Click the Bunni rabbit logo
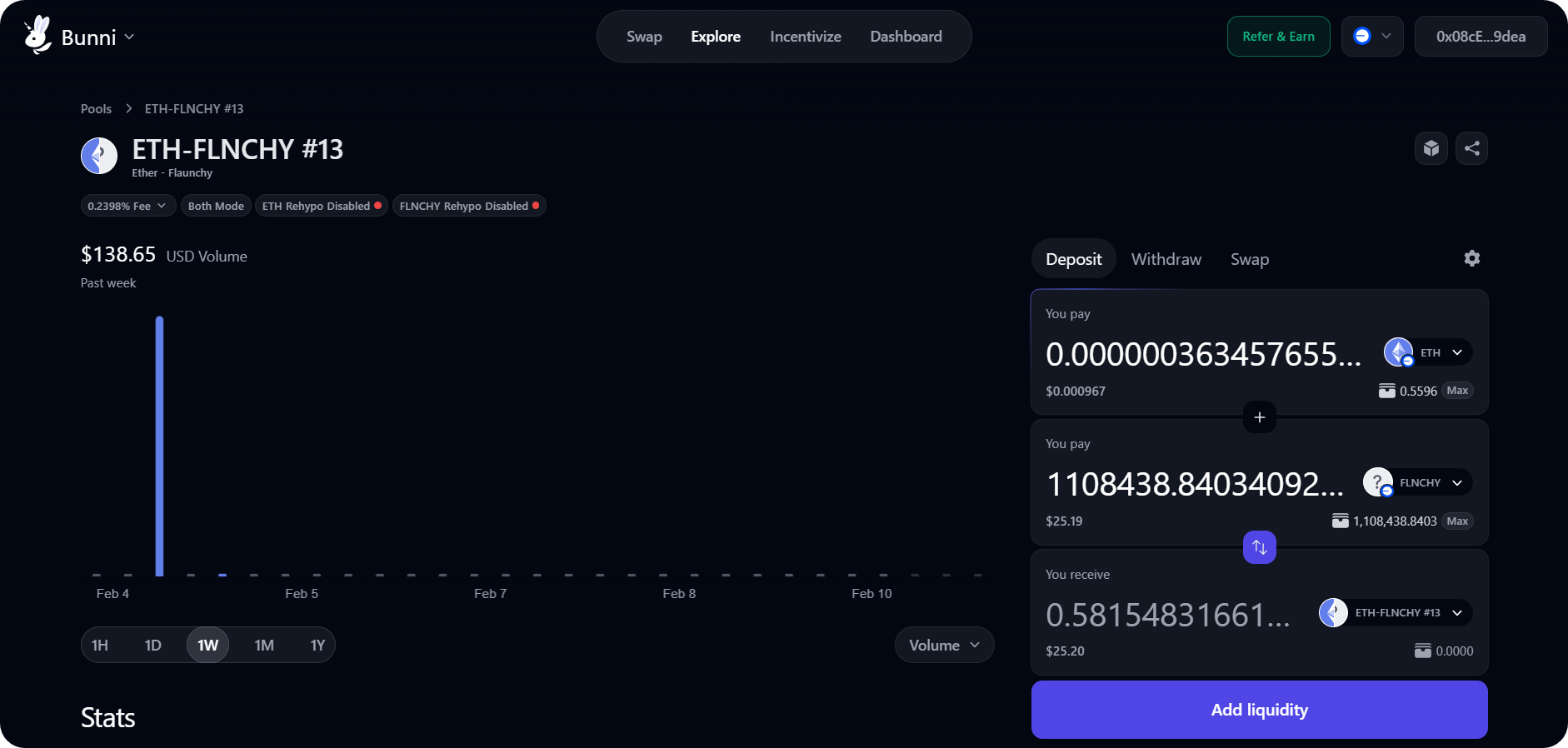The height and width of the screenshot is (748, 1568). click(x=37, y=36)
